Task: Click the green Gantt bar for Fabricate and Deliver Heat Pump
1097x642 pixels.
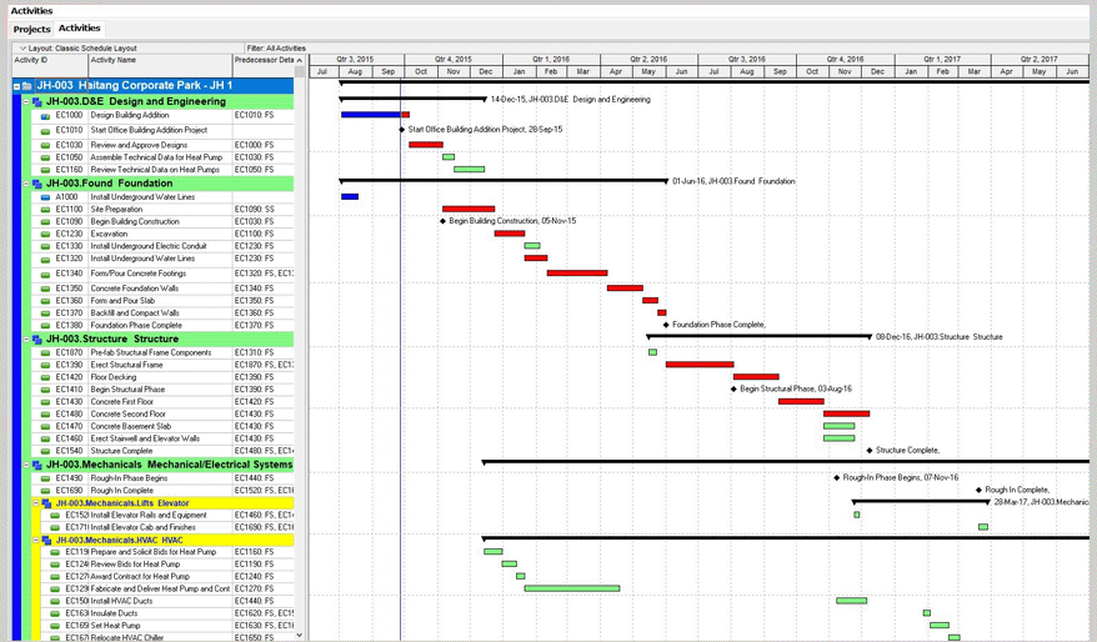Action: click(572, 588)
